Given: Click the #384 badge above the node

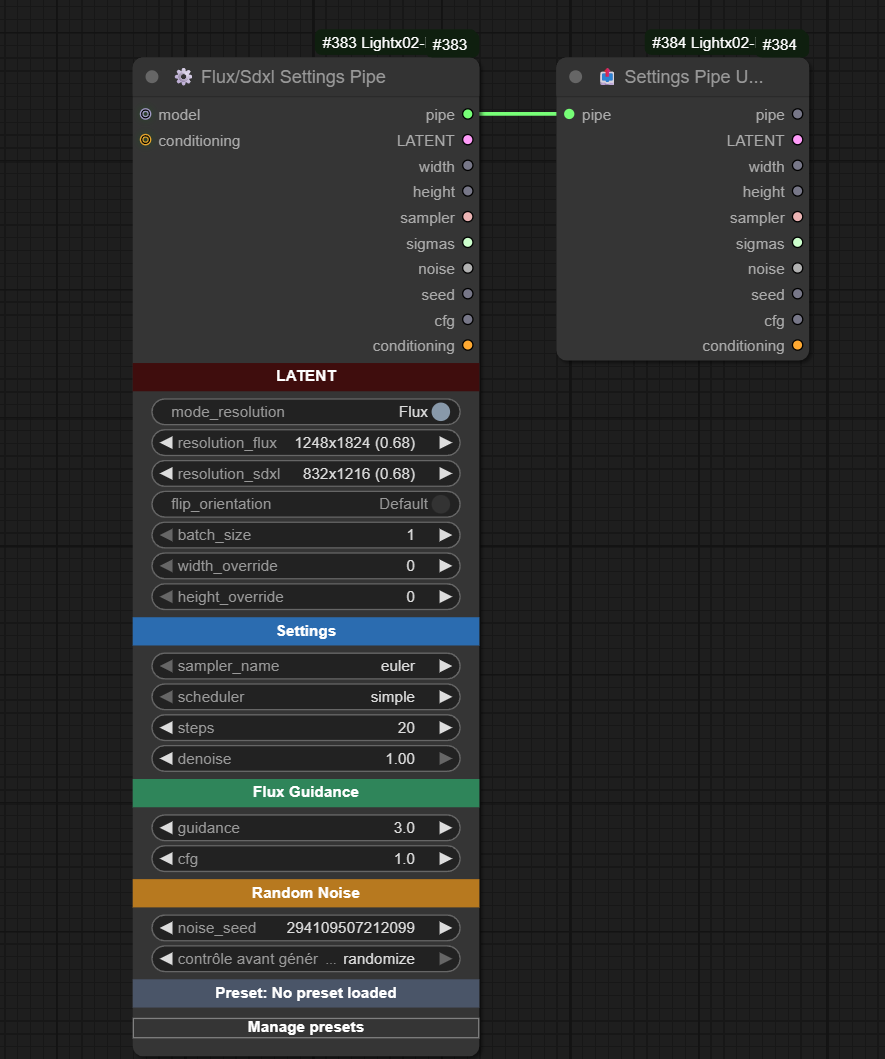Looking at the screenshot, I should (x=780, y=45).
